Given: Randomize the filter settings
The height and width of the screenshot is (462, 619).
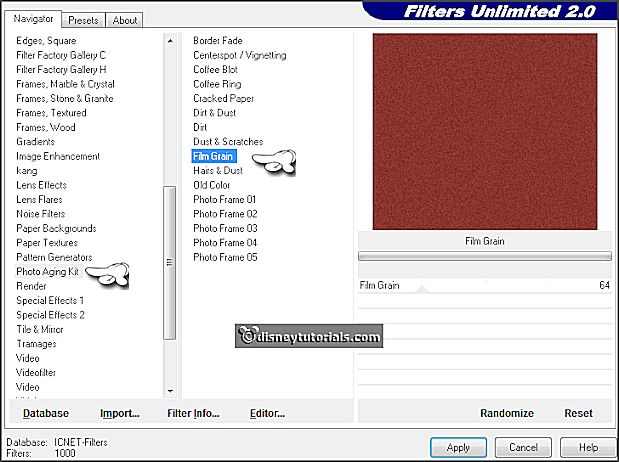Looking at the screenshot, I should (x=507, y=413).
